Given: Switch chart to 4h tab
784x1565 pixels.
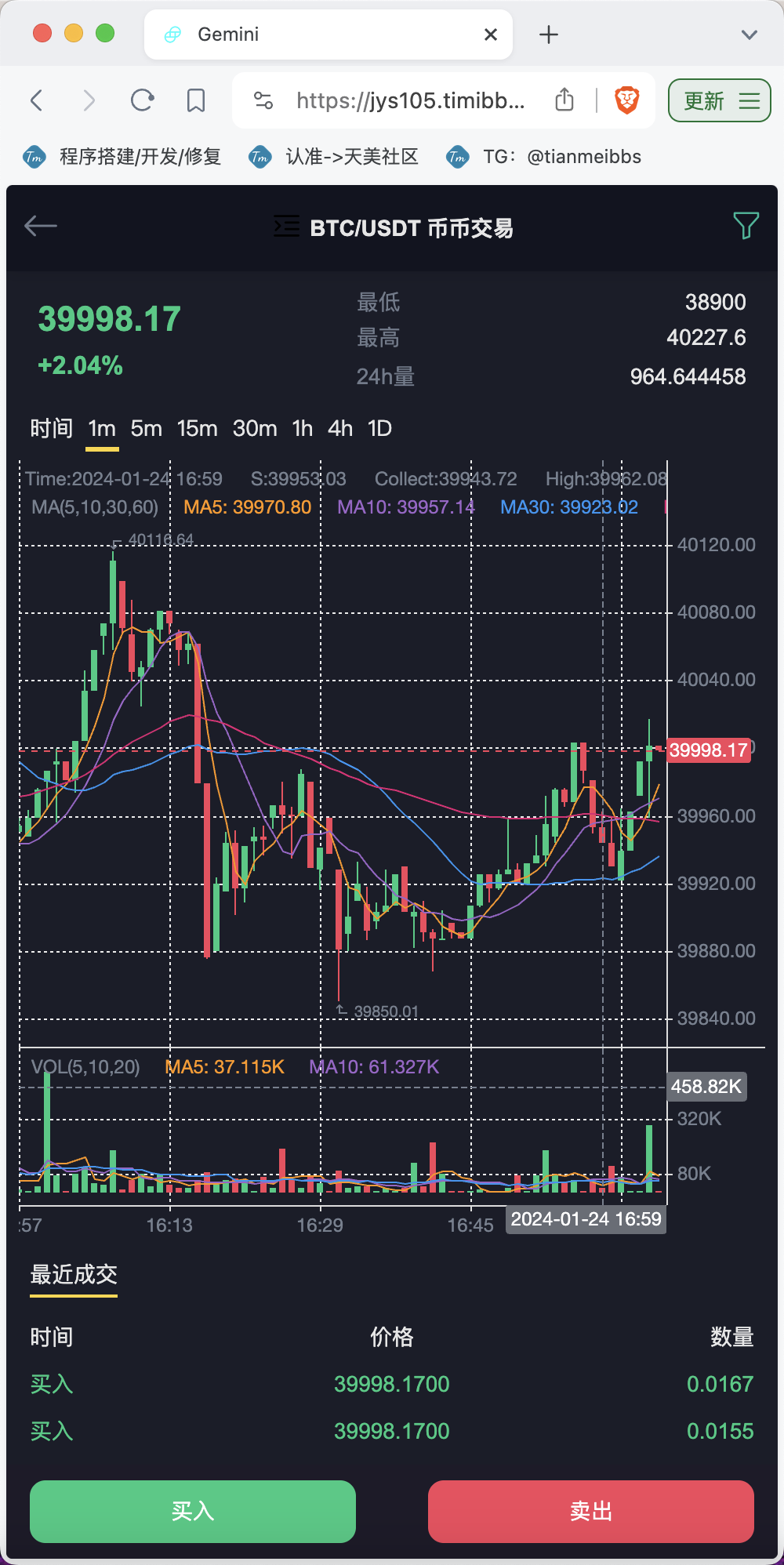Looking at the screenshot, I should (339, 429).
